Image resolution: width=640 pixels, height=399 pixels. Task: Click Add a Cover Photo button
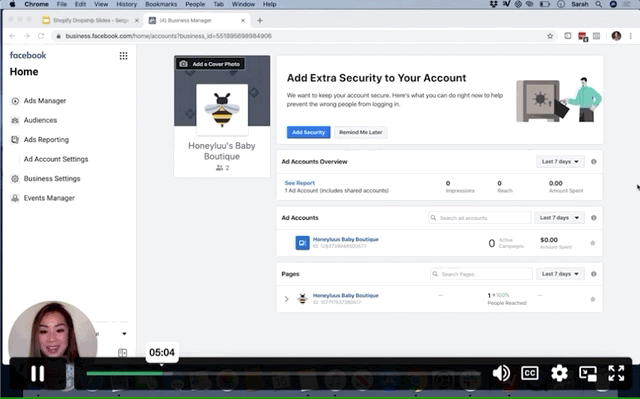pyautogui.click(x=211, y=64)
